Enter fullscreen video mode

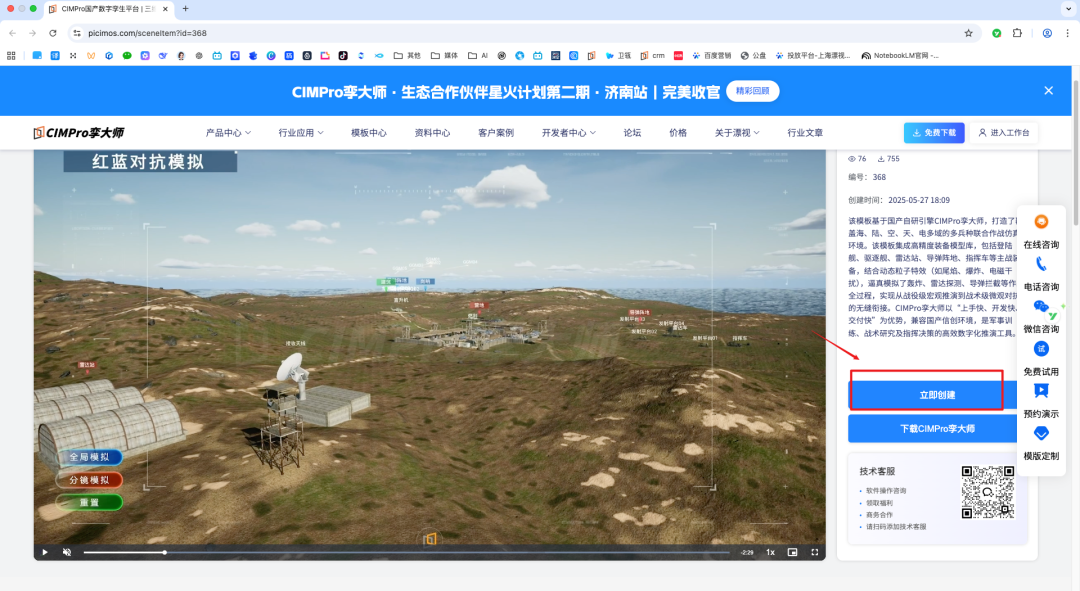[815, 552]
